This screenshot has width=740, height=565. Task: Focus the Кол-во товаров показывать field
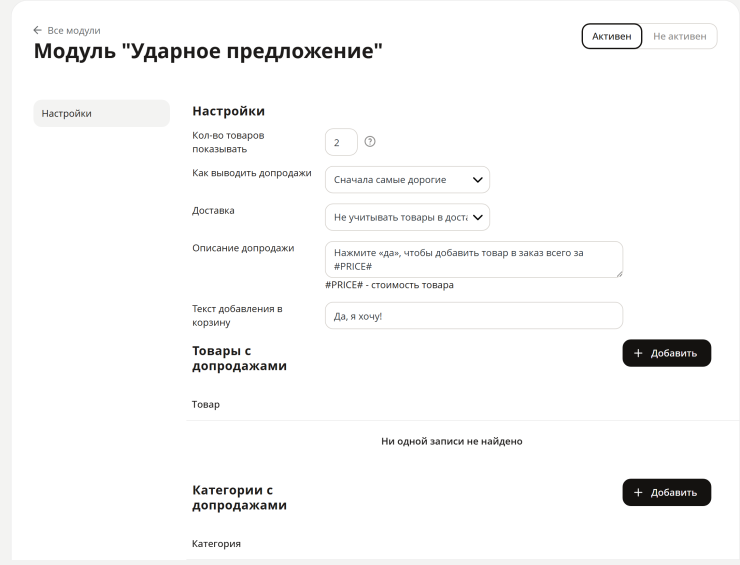click(x=341, y=142)
